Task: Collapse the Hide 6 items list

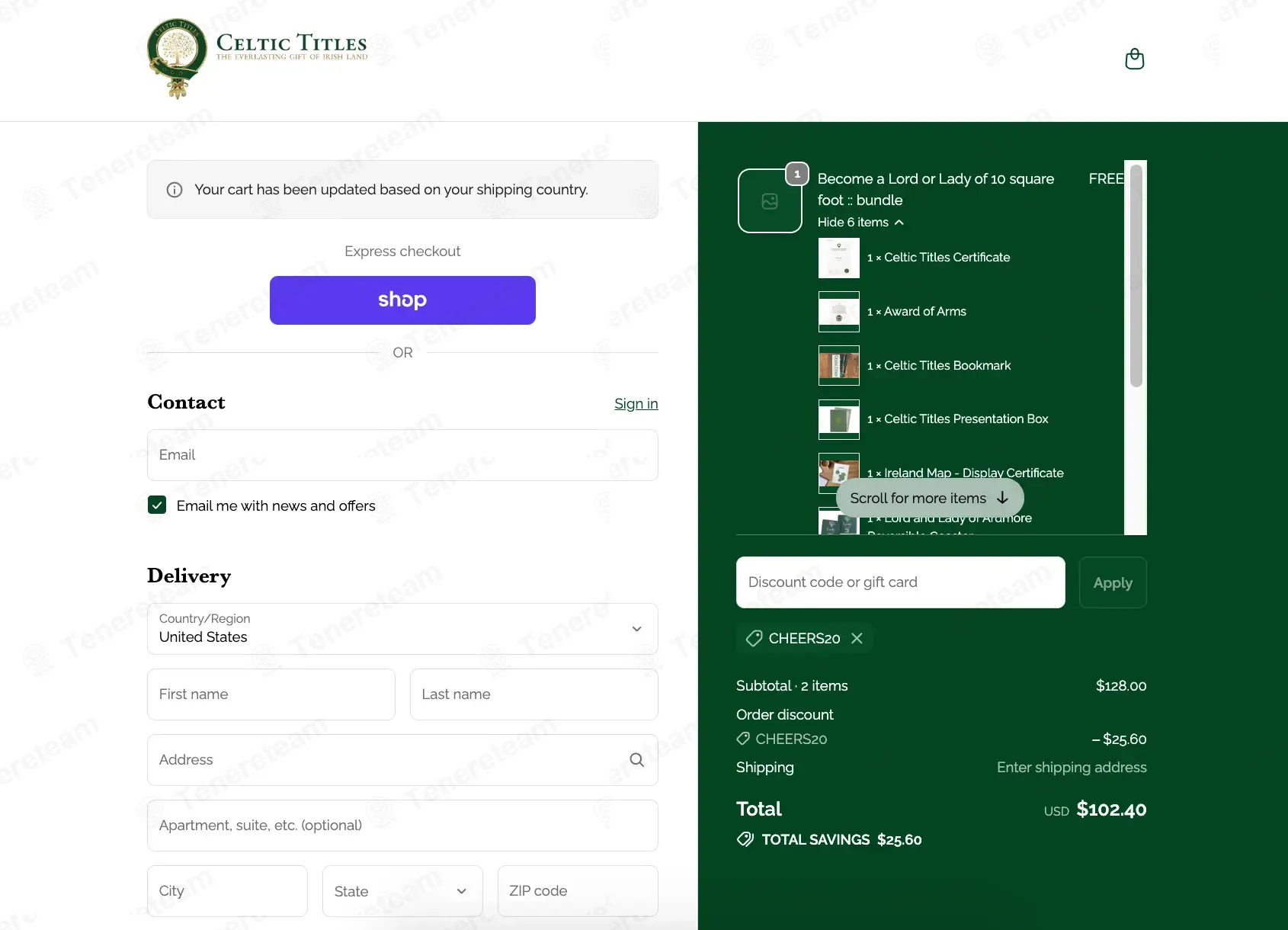Action: point(860,223)
